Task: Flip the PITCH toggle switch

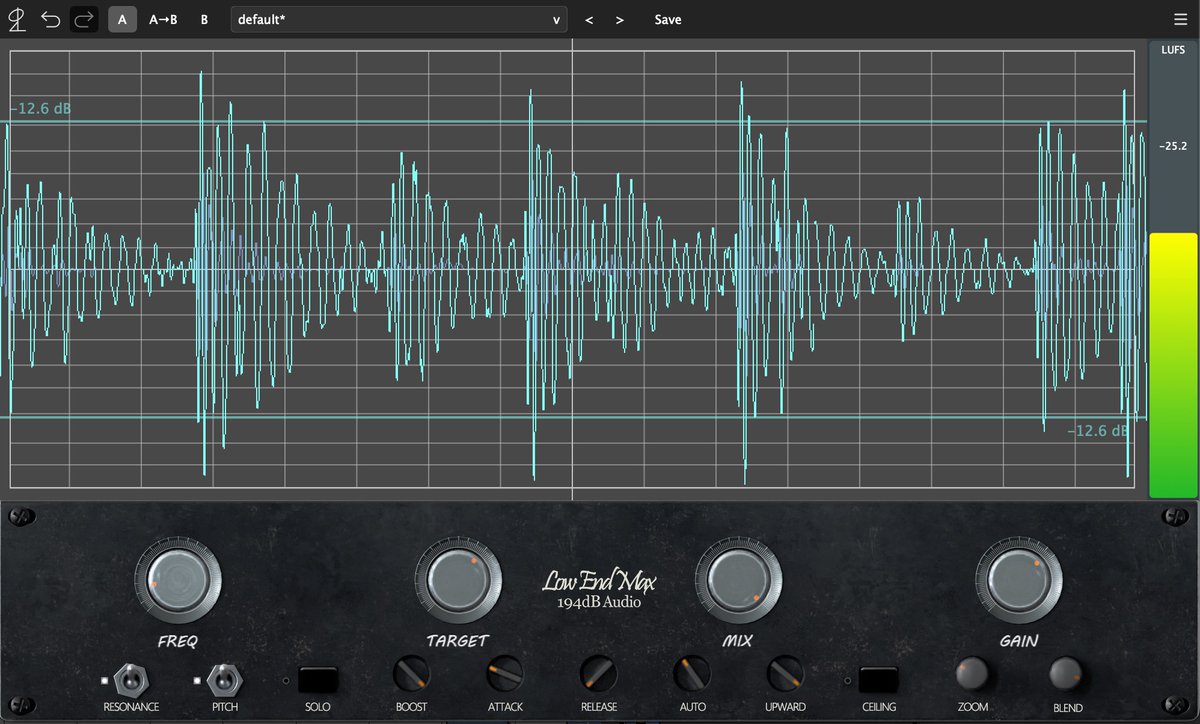Action: [225, 680]
